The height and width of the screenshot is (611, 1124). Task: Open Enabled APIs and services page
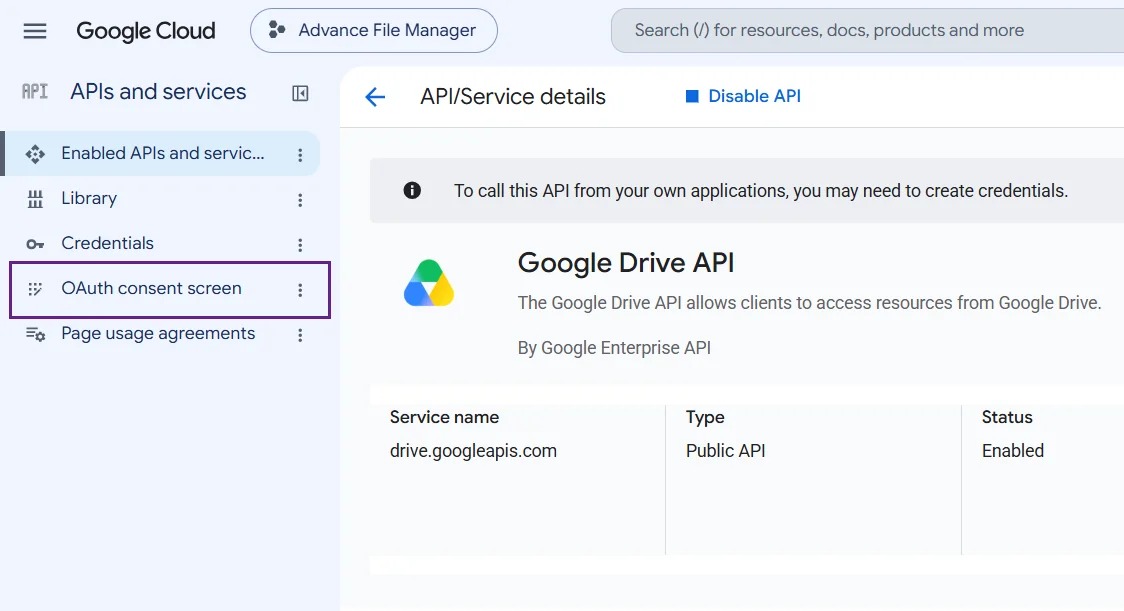pyautogui.click(x=162, y=153)
